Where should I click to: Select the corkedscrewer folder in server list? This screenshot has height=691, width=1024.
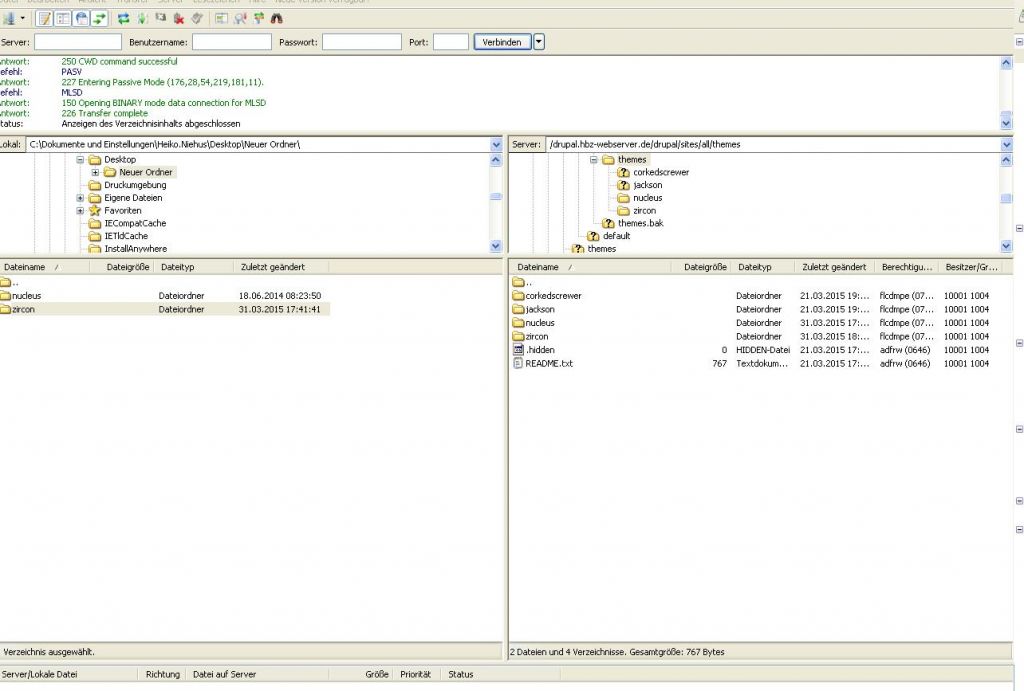[x=552, y=296]
